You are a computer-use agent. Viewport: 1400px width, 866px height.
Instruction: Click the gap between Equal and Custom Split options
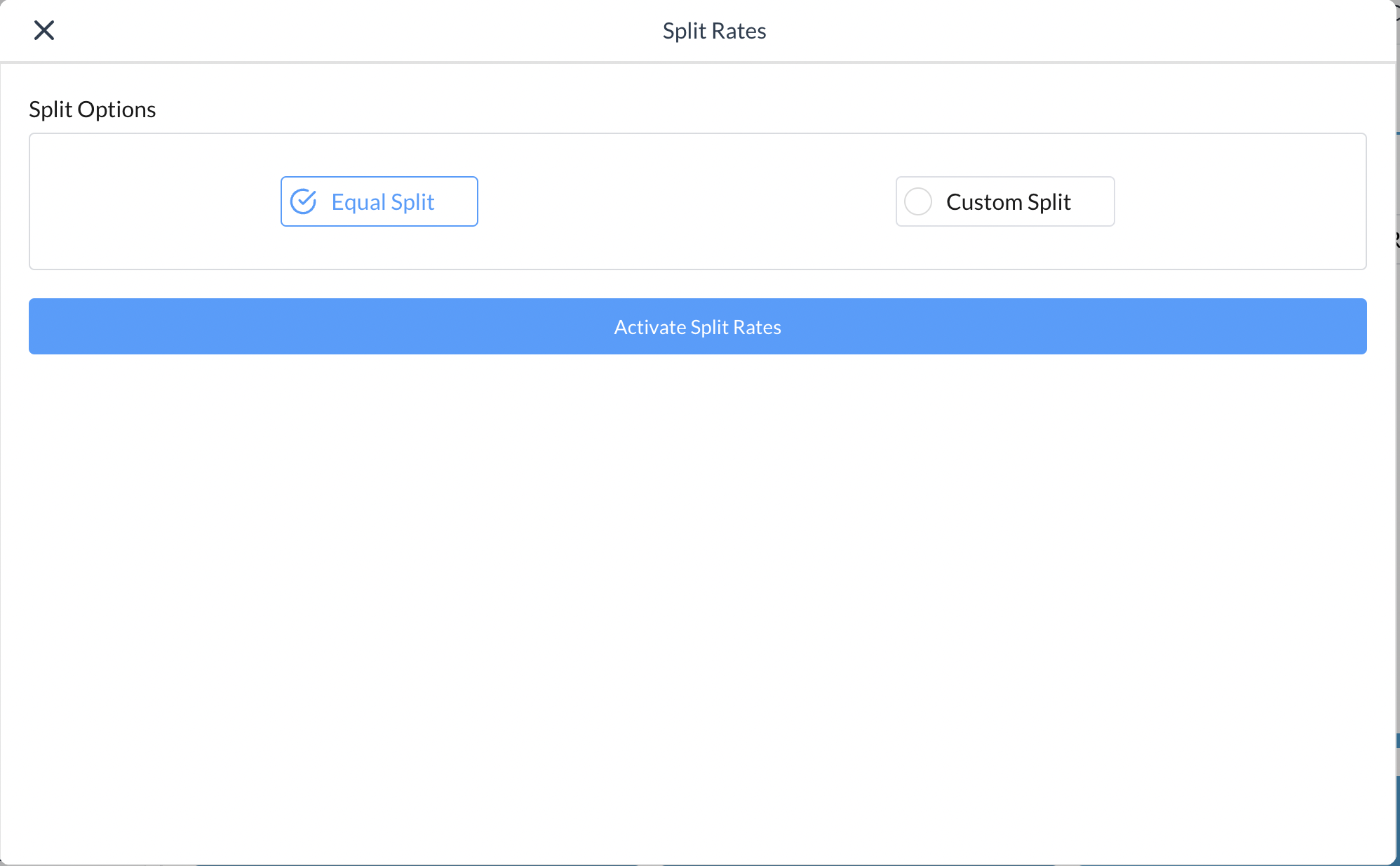687,201
